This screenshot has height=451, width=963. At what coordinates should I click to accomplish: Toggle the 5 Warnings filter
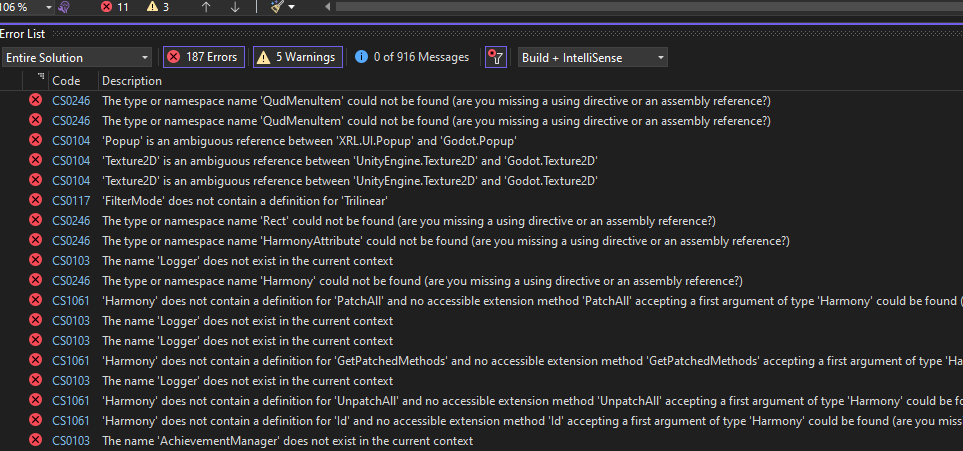(297, 57)
